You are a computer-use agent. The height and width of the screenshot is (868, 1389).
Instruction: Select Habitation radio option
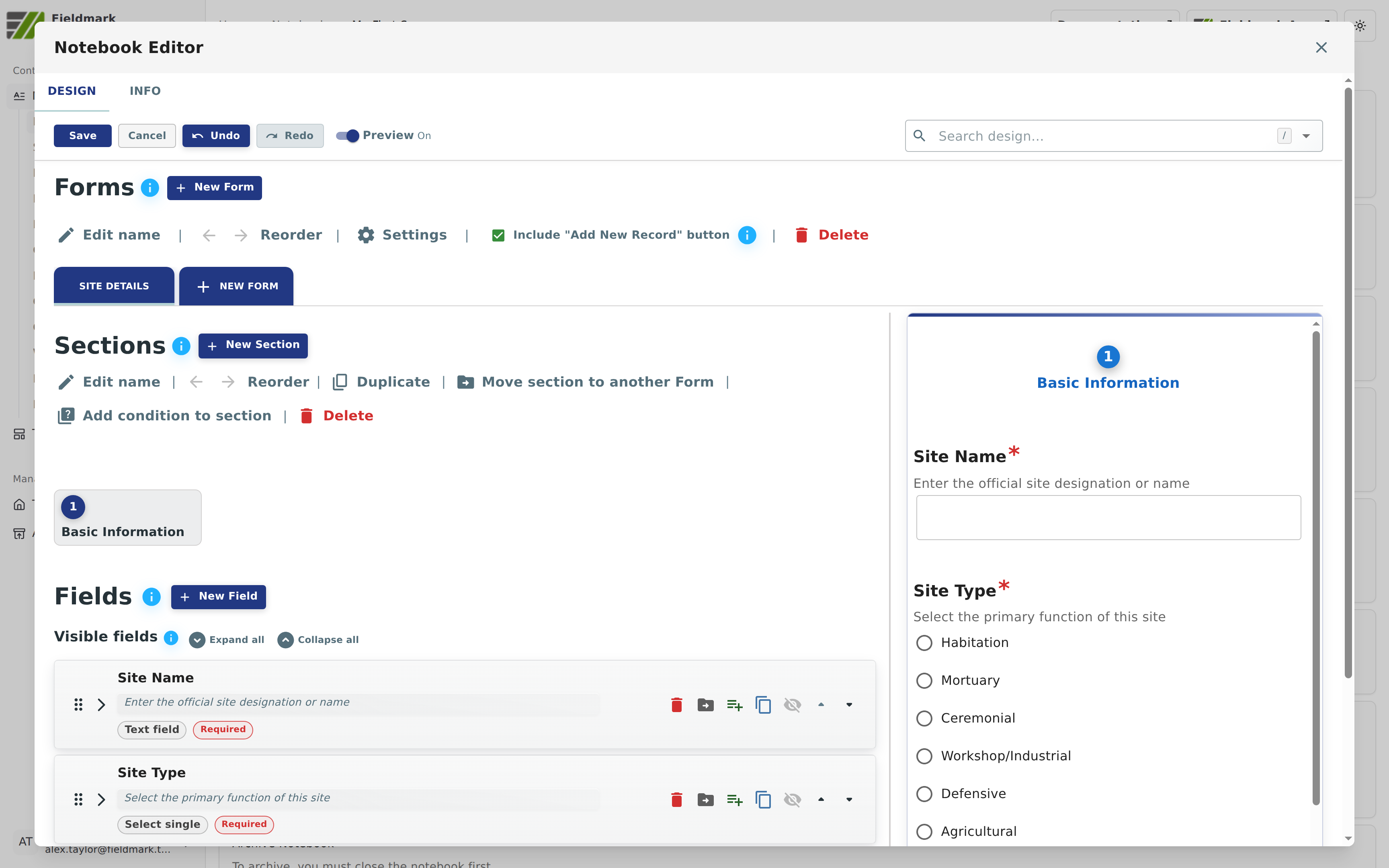click(924, 643)
